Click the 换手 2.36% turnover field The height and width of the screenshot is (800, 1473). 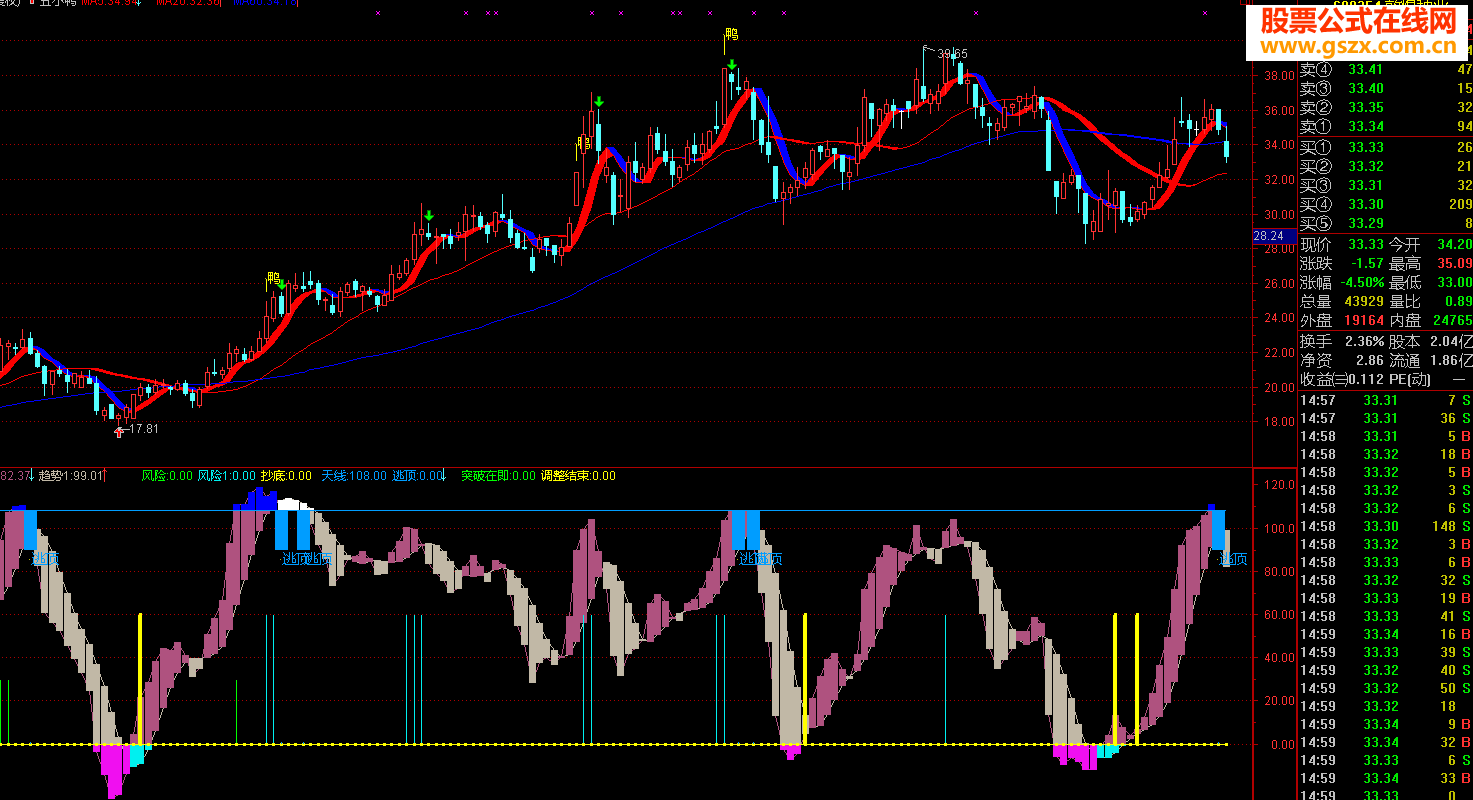(x=1342, y=341)
